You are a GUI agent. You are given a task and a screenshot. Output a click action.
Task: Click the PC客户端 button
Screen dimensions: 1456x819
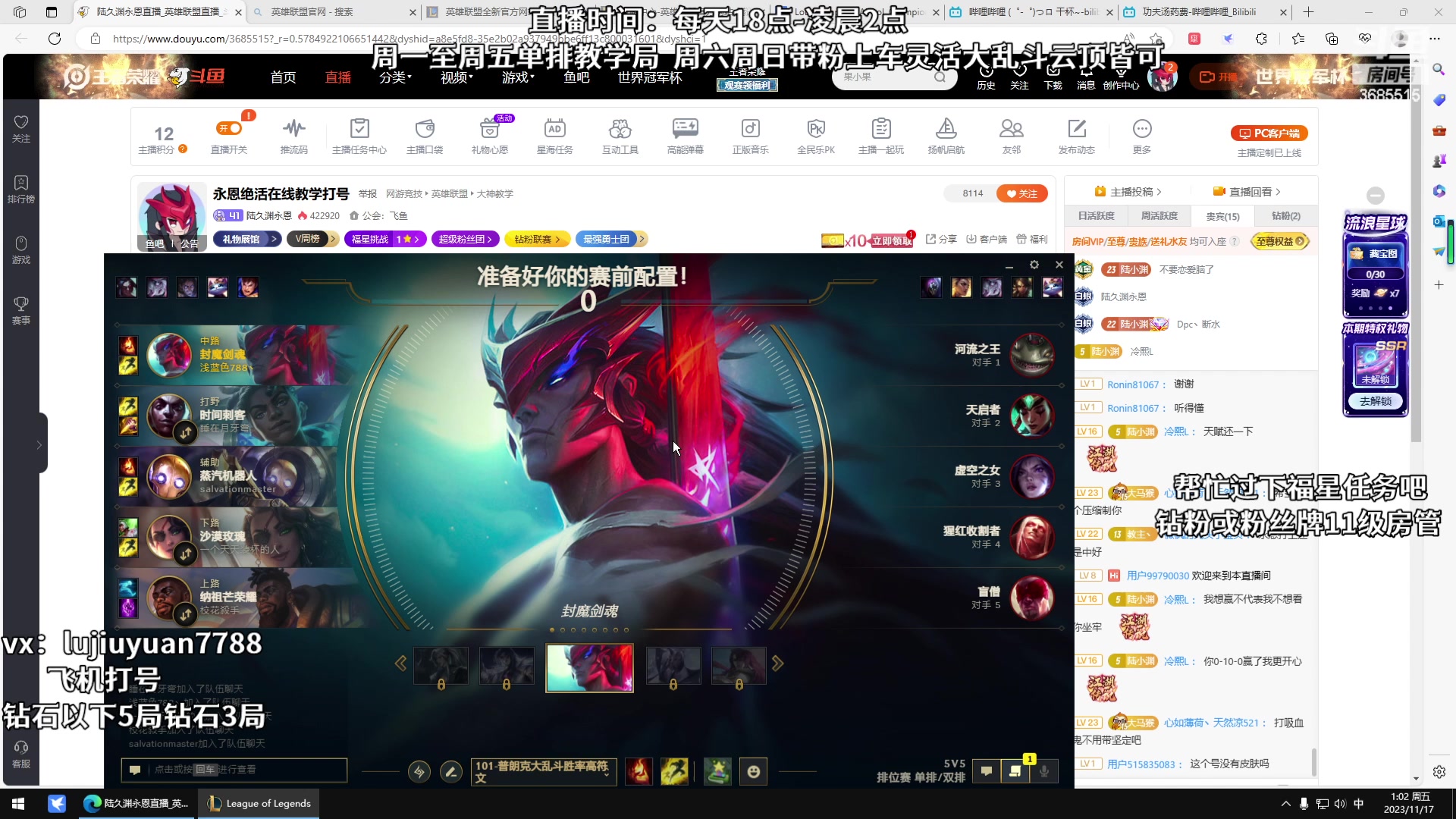point(1269,133)
